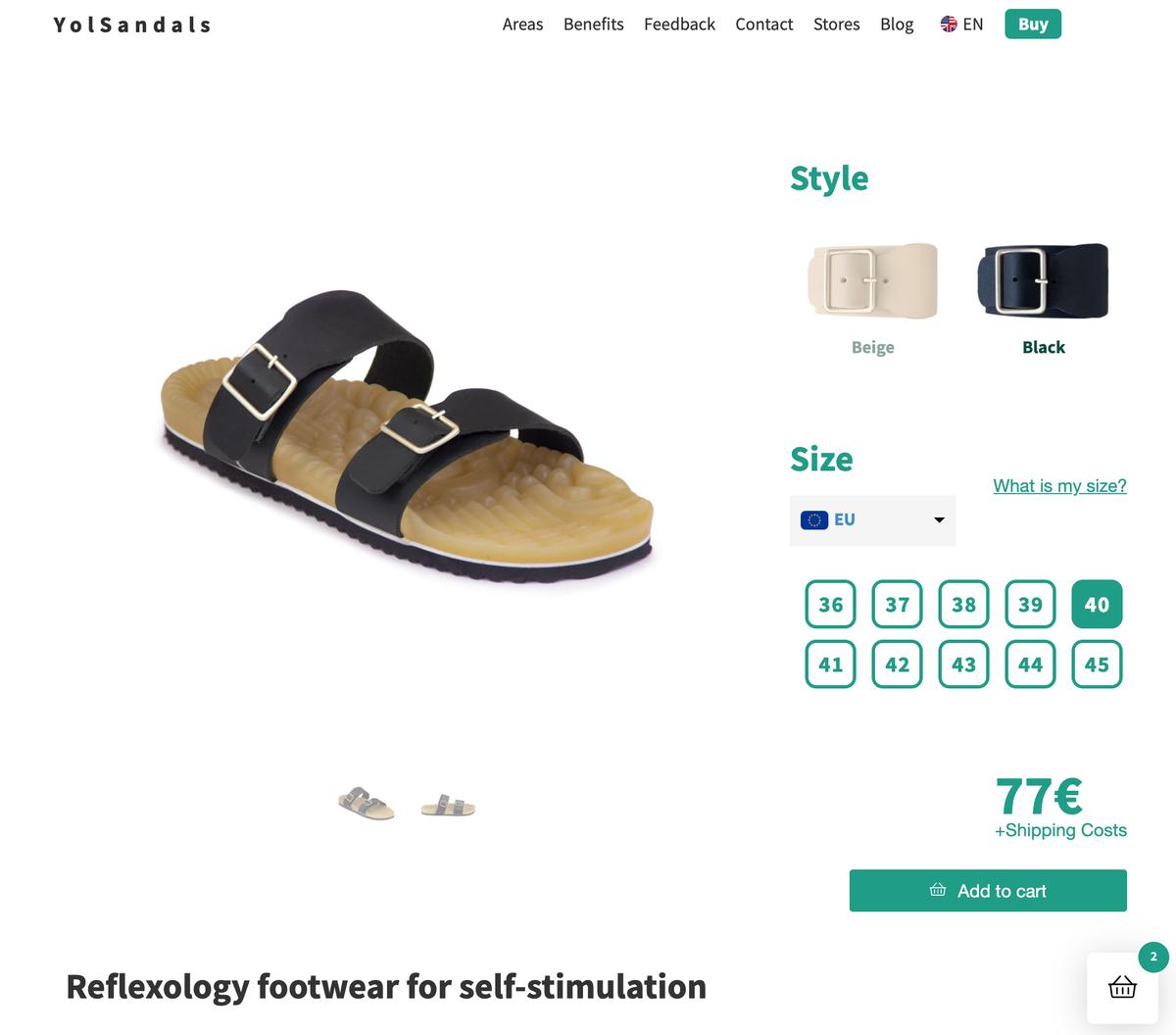Click the size dropdown arrow
This screenshot has width=1176, height=1035.
939,520
